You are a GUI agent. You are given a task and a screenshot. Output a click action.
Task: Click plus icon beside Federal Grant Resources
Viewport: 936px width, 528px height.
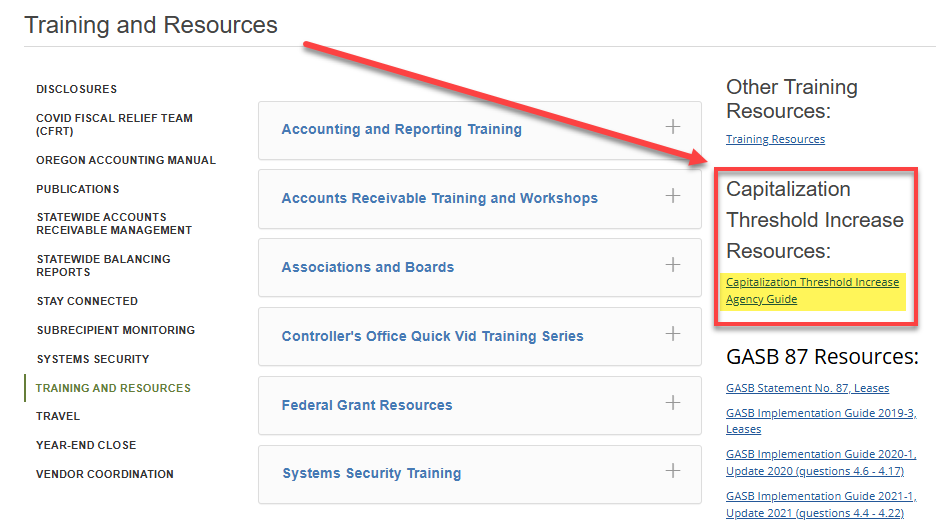point(673,403)
